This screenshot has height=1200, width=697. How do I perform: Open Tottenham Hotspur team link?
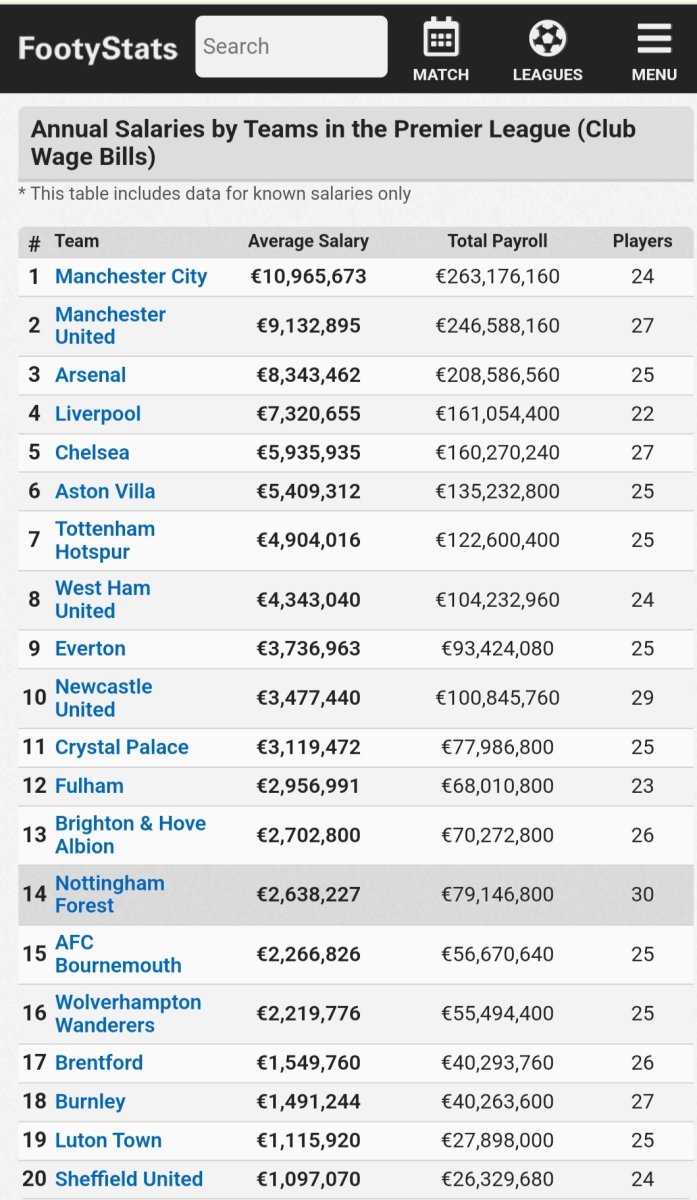[105, 540]
